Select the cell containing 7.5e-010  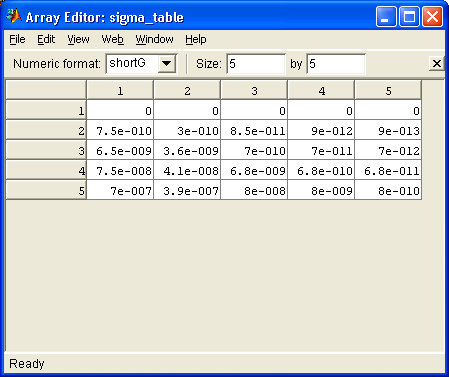120,130
